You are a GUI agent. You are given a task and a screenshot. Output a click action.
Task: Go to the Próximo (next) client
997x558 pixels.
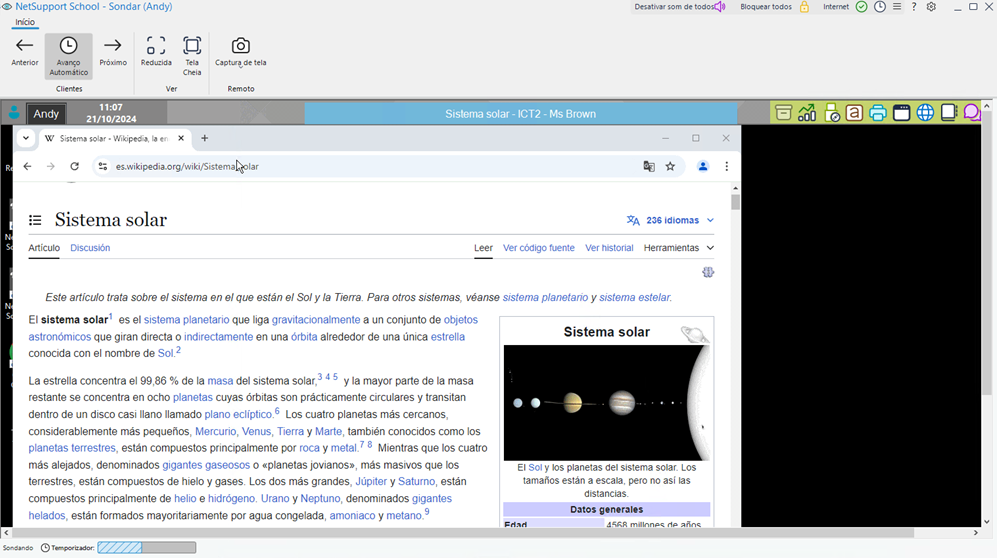point(113,52)
